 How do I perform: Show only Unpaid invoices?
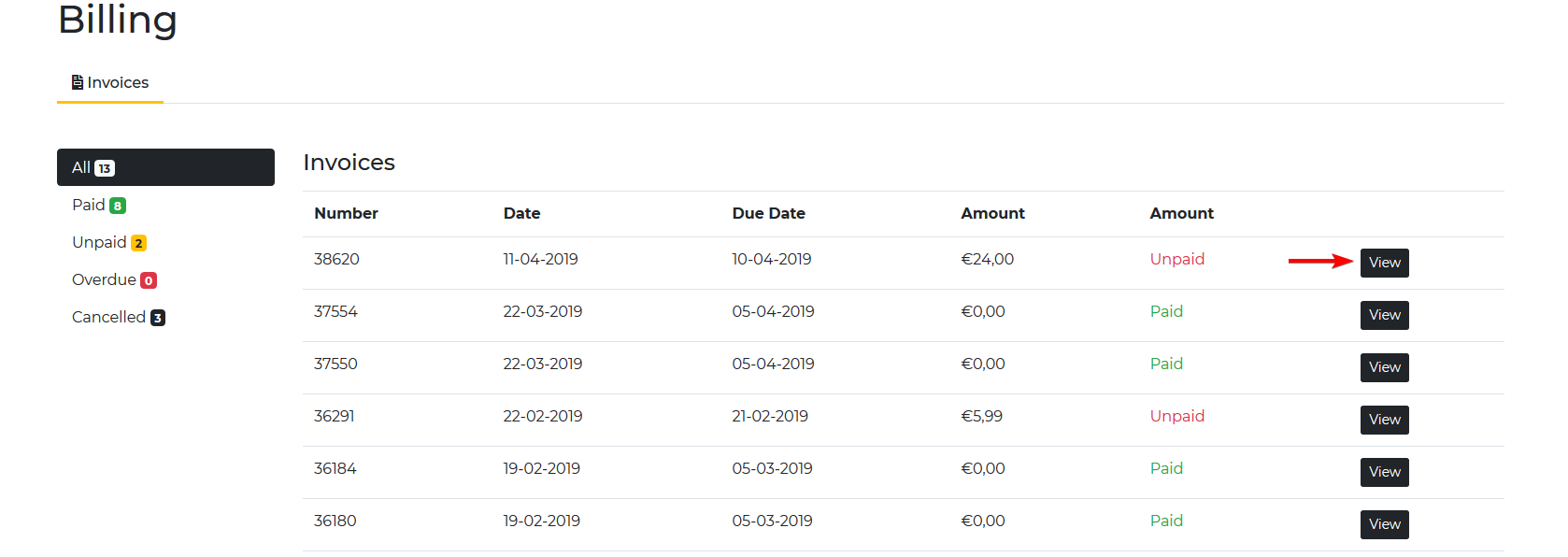[99, 242]
